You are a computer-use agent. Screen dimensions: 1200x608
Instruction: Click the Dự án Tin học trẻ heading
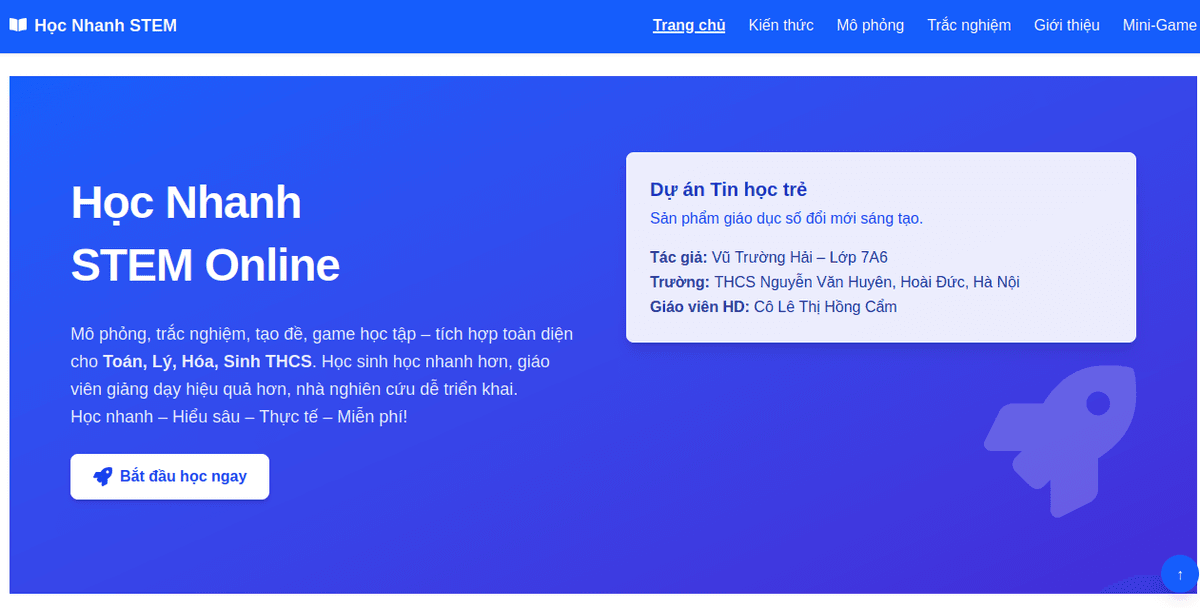[x=729, y=189]
